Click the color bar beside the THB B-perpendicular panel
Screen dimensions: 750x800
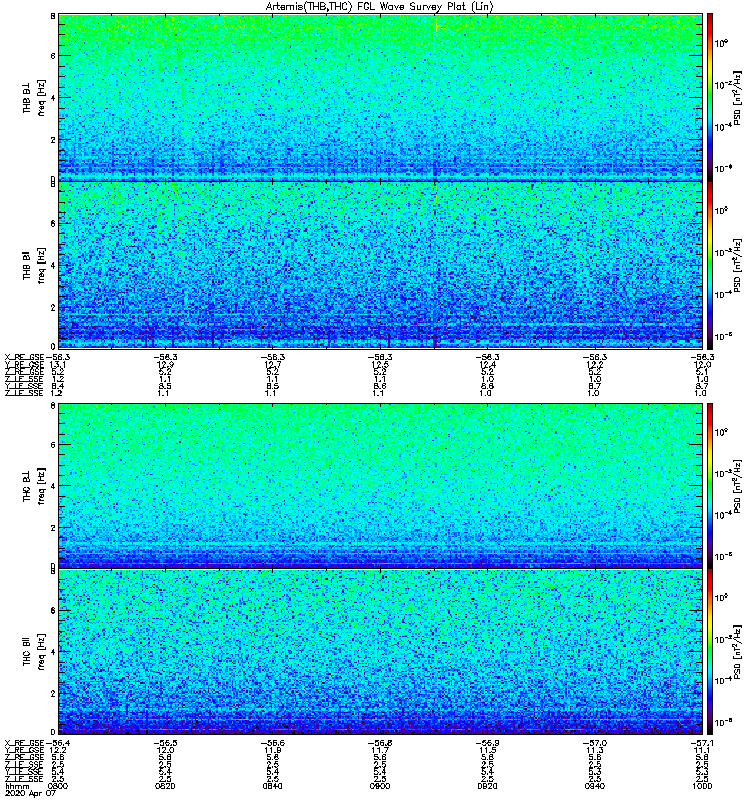[x=710, y=97]
